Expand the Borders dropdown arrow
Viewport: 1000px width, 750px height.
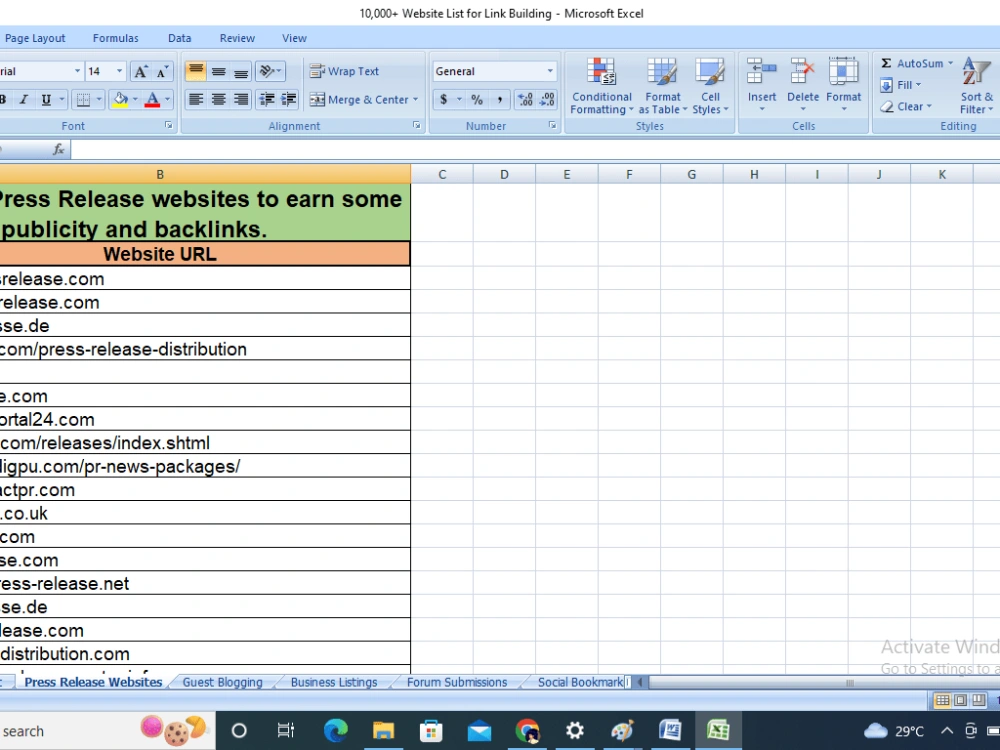pyautogui.click(x=99, y=99)
